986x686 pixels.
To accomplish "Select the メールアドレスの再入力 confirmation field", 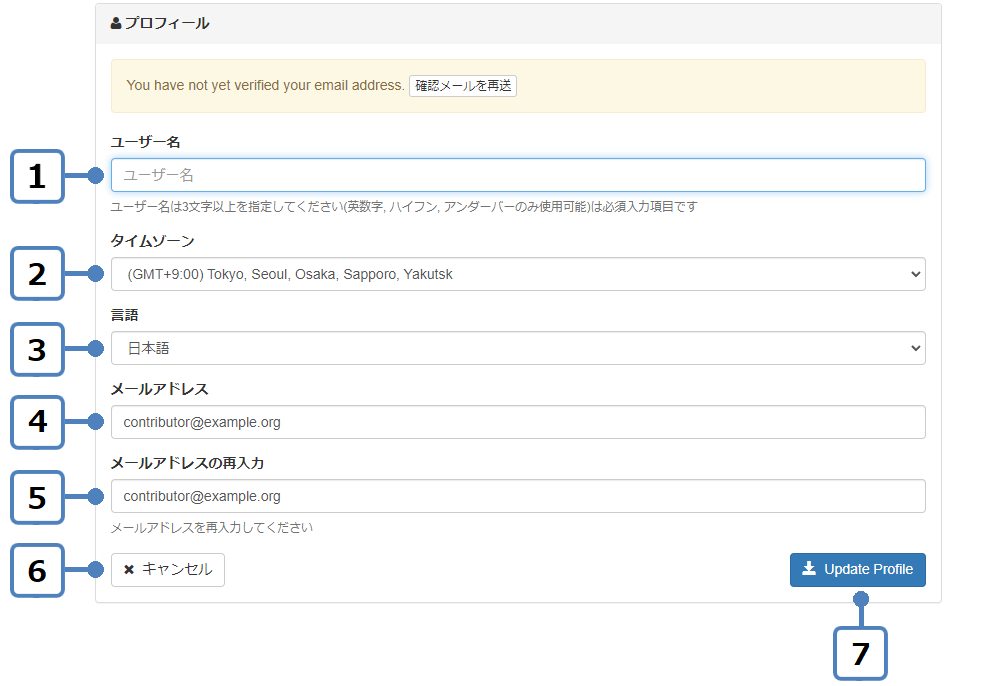I will click(517, 496).
